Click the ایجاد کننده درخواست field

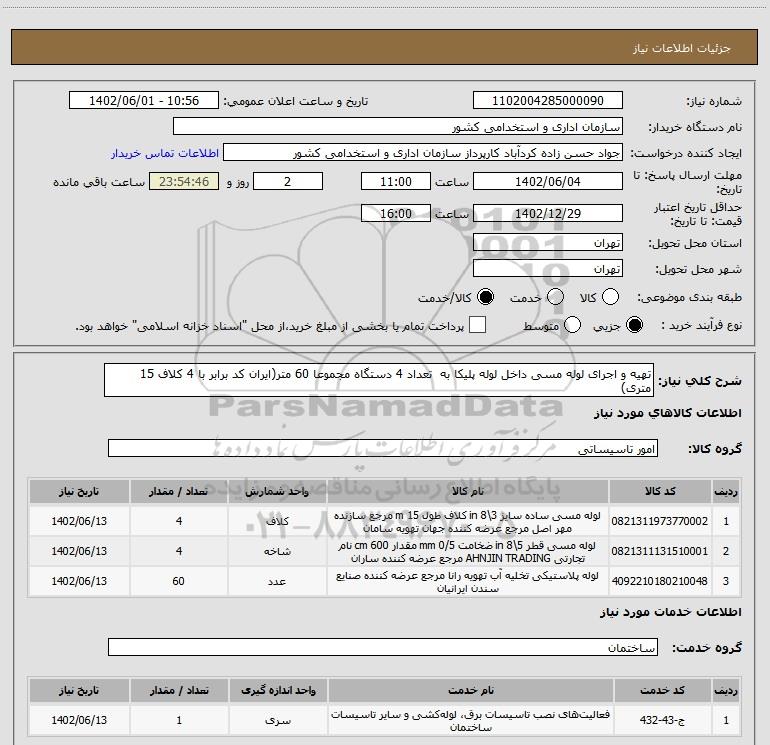[x=421, y=154]
